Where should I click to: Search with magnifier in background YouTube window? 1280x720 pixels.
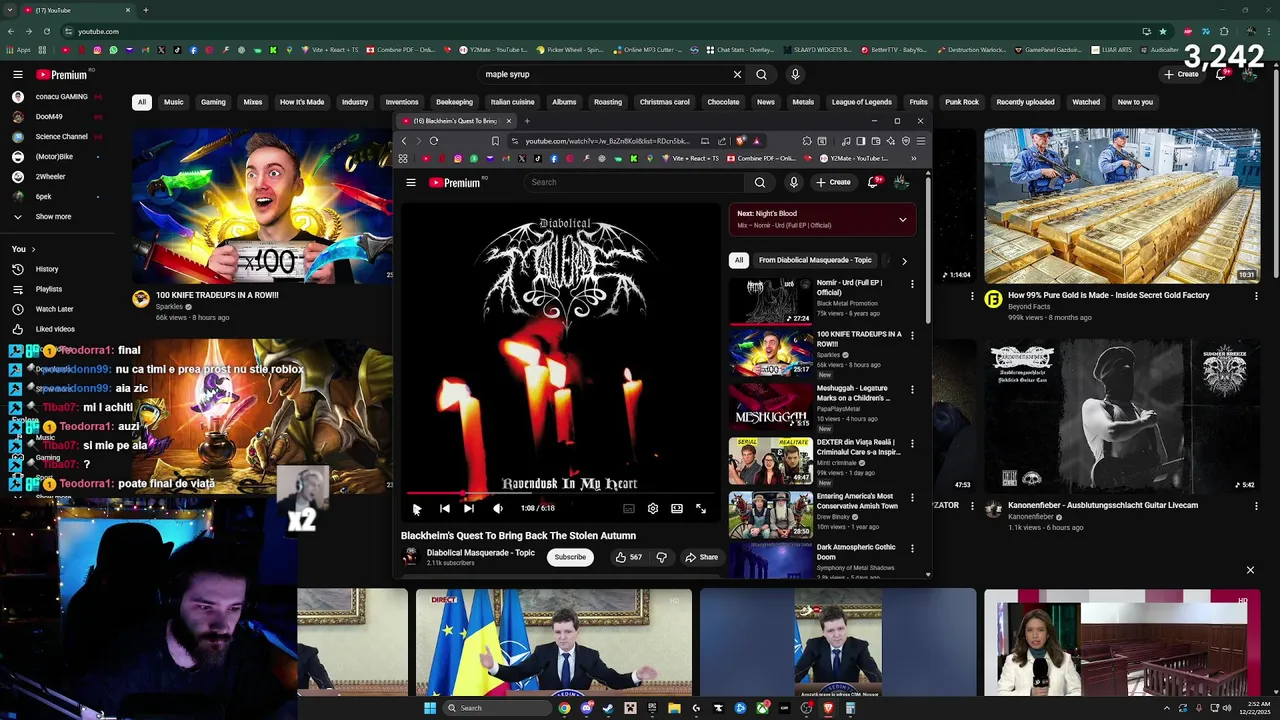tap(761, 74)
